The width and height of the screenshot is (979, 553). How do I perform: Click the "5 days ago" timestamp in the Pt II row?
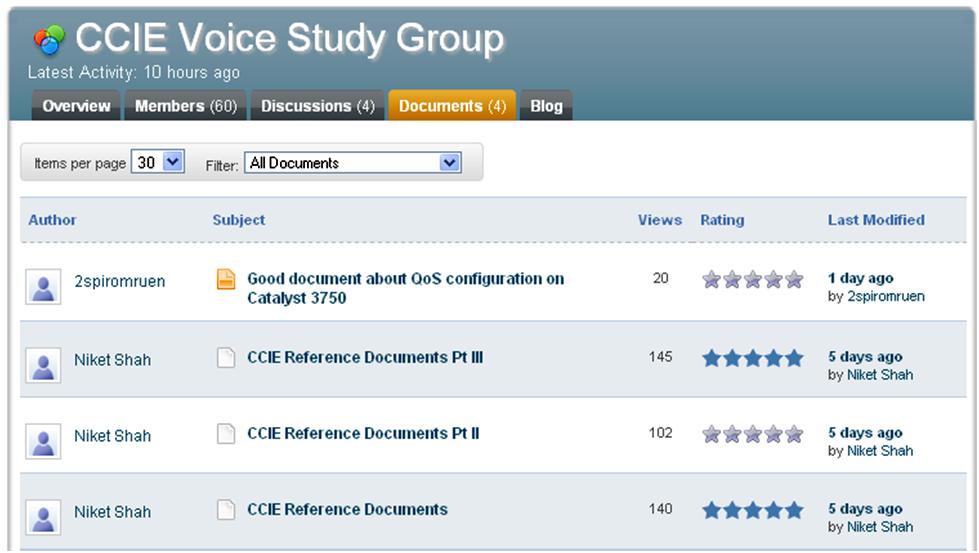coord(865,433)
